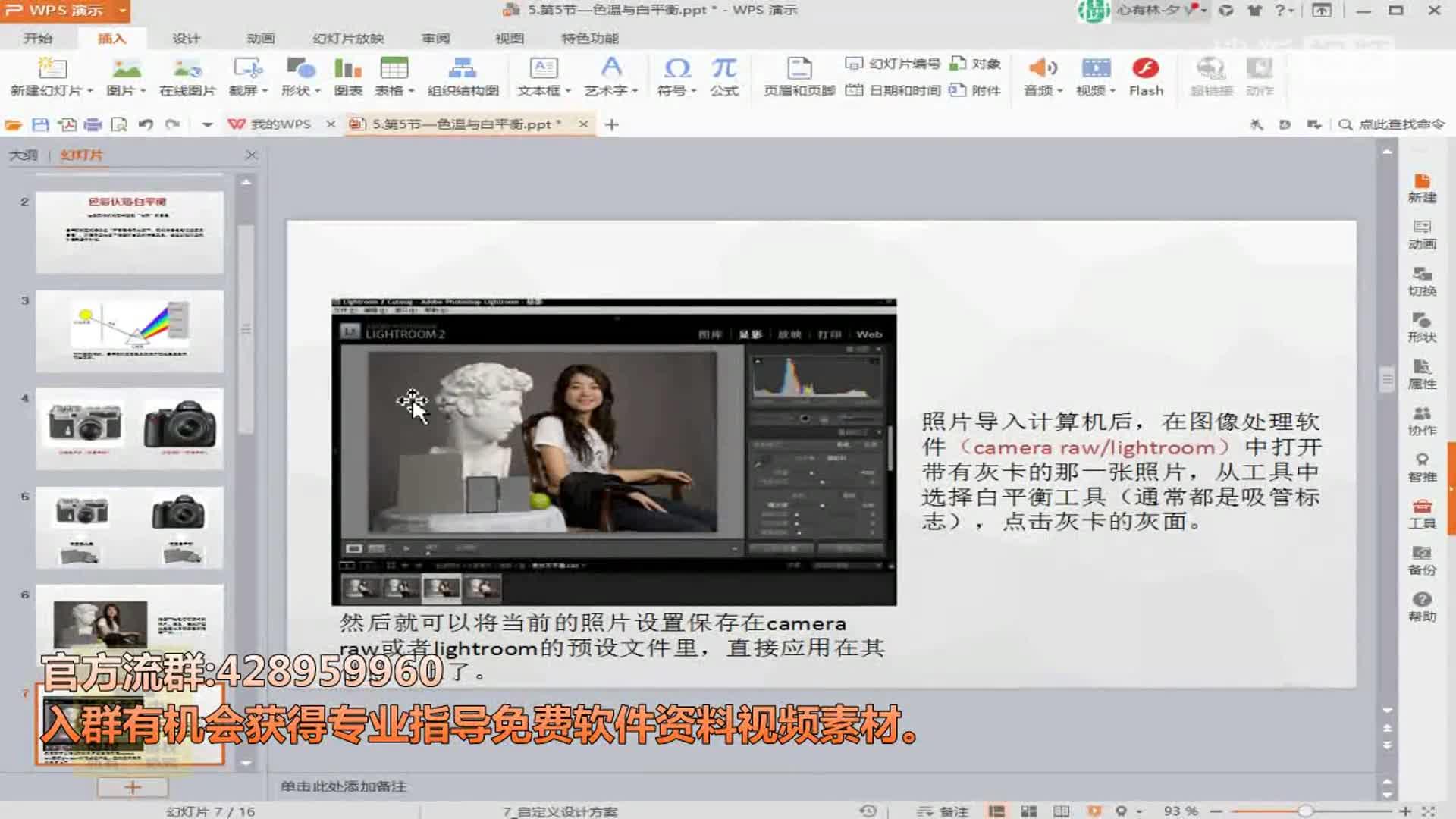Select the 组织结构图 insert tool
The height and width of the screenshot is (819, 1456).
(463, 76)
